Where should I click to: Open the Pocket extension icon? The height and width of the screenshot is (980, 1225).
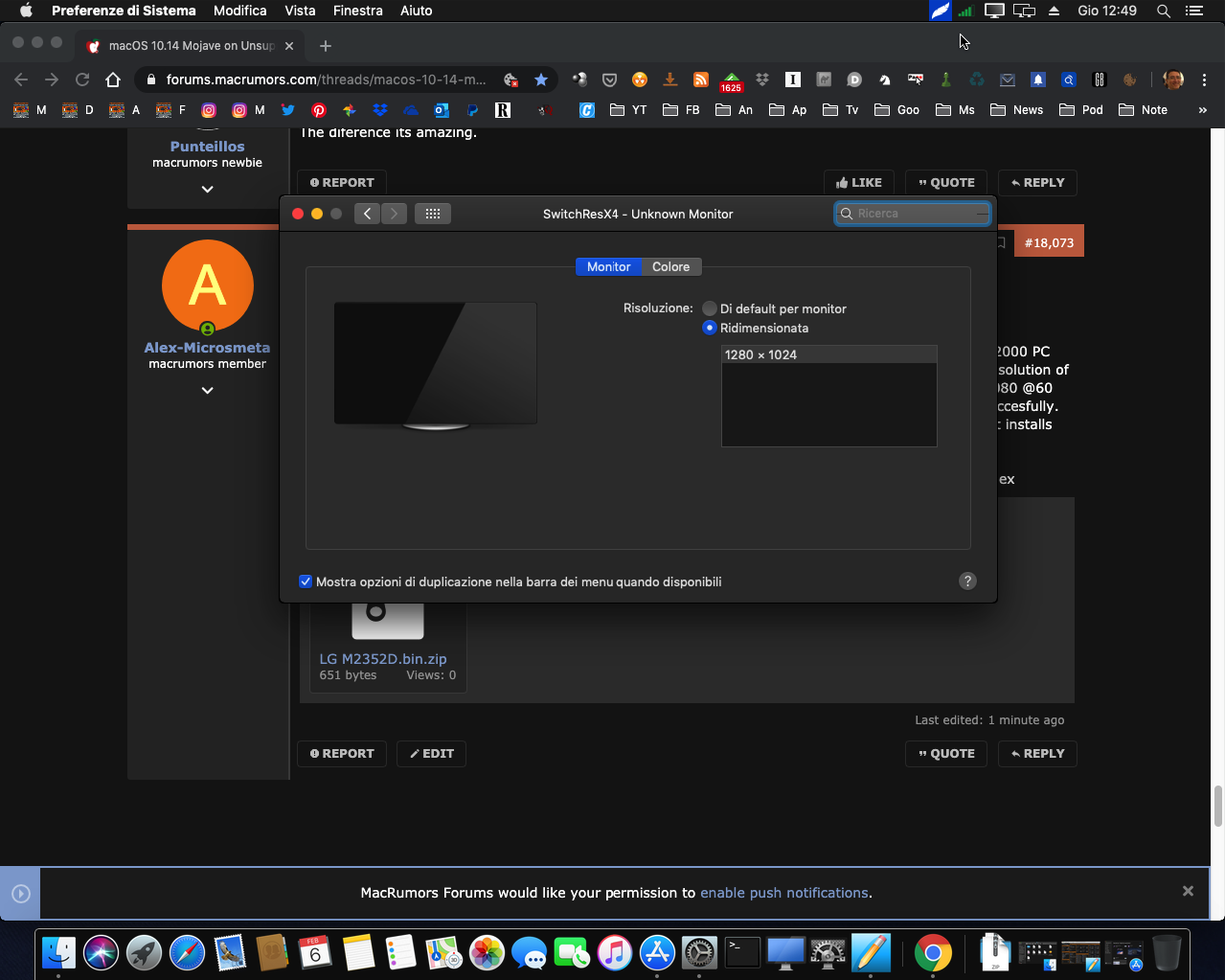click(609, 80)
